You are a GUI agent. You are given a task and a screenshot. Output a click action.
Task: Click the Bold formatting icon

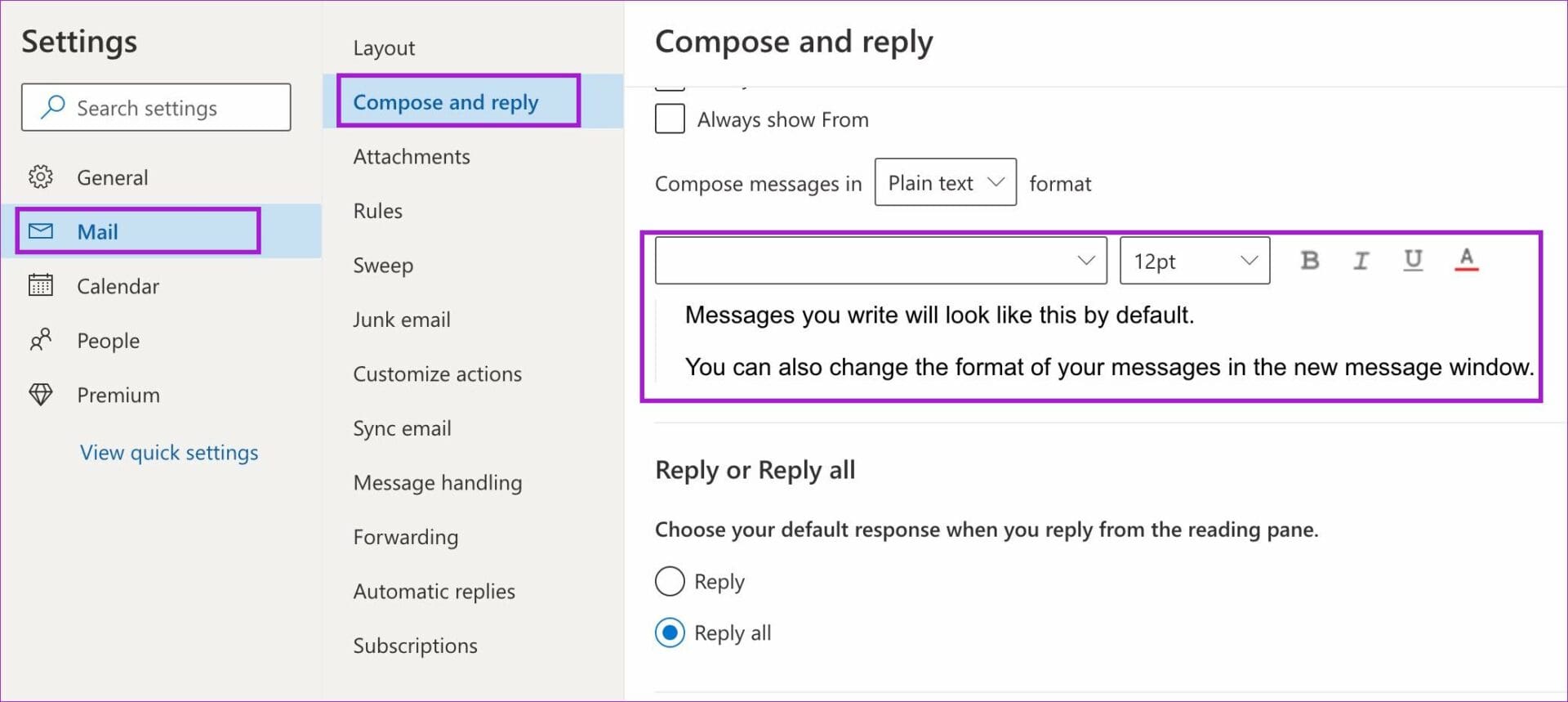pyautogui.click(x=1309, y=261)
